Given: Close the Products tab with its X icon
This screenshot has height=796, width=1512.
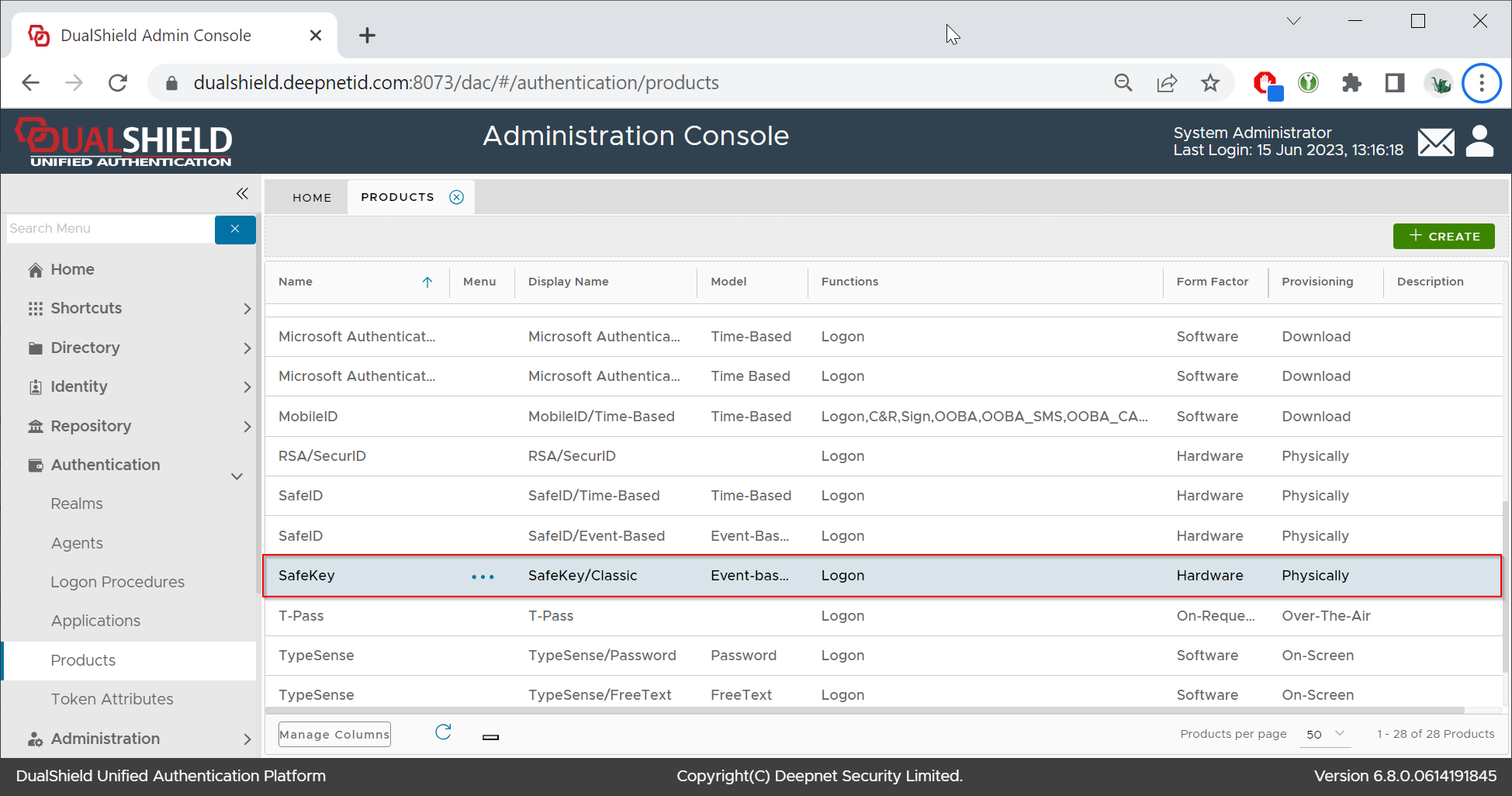Looking at the screenshot, I should pos(456,197).
